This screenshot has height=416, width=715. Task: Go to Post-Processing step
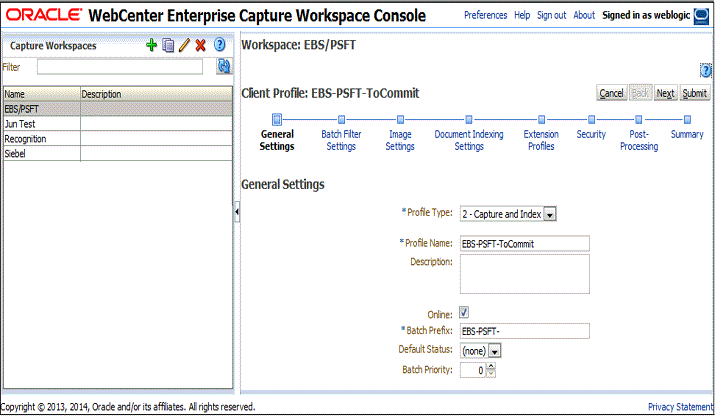[x=639, y=140]
